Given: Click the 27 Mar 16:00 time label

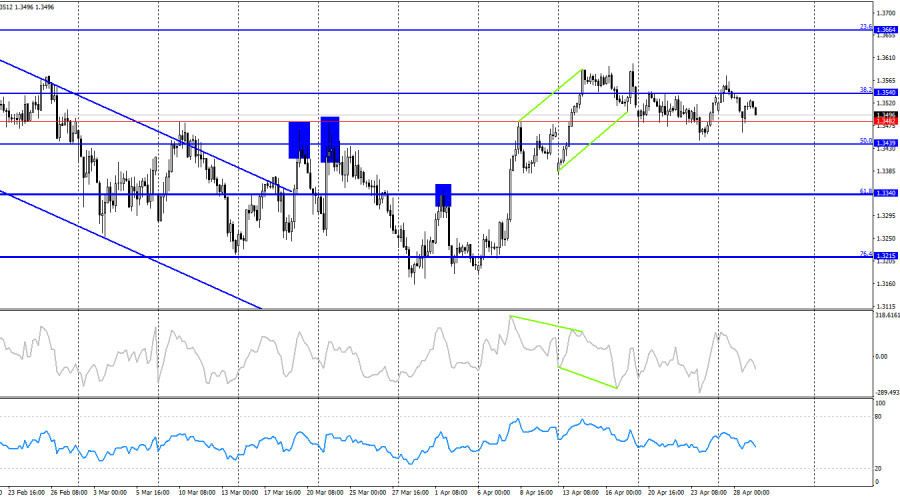Looking at the screenshot, I should click(410, 493).
